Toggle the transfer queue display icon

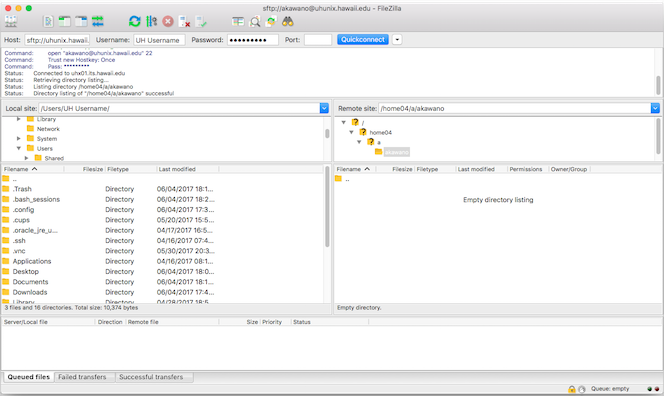pos(97,21)
